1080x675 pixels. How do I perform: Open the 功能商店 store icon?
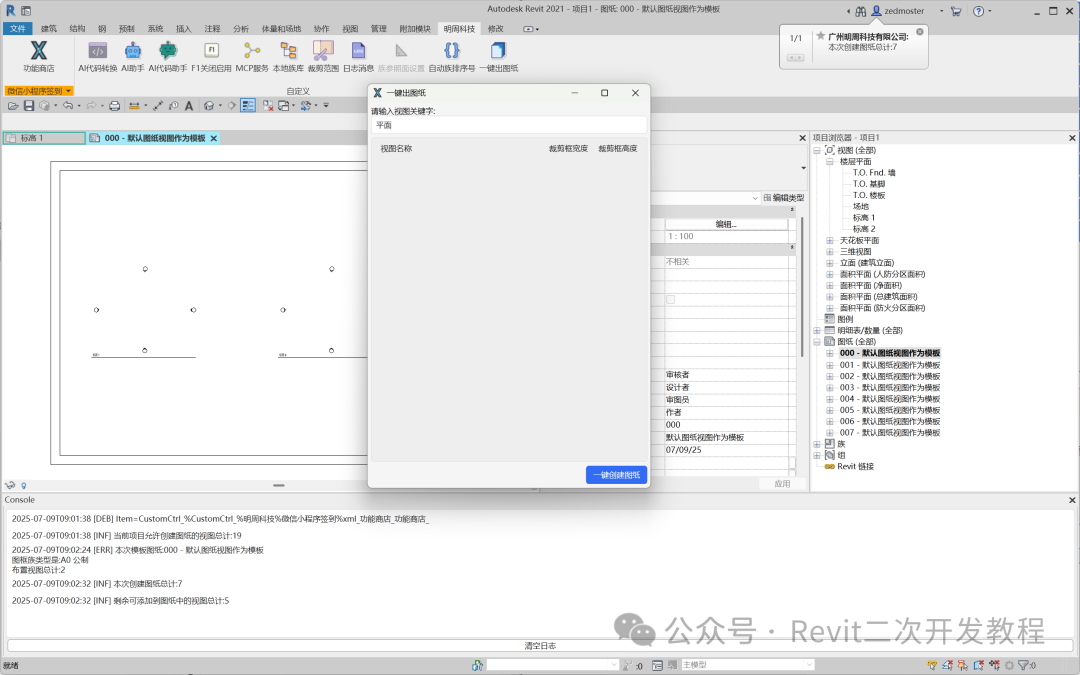pos(39,56)
